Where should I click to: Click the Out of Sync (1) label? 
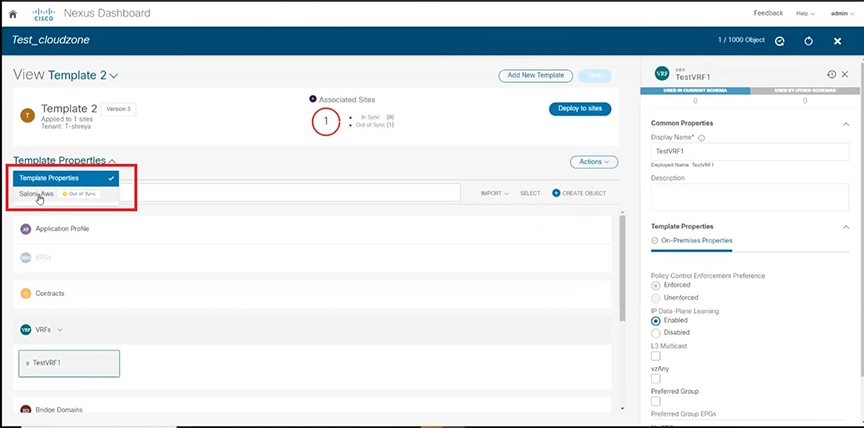coord(375,125)
